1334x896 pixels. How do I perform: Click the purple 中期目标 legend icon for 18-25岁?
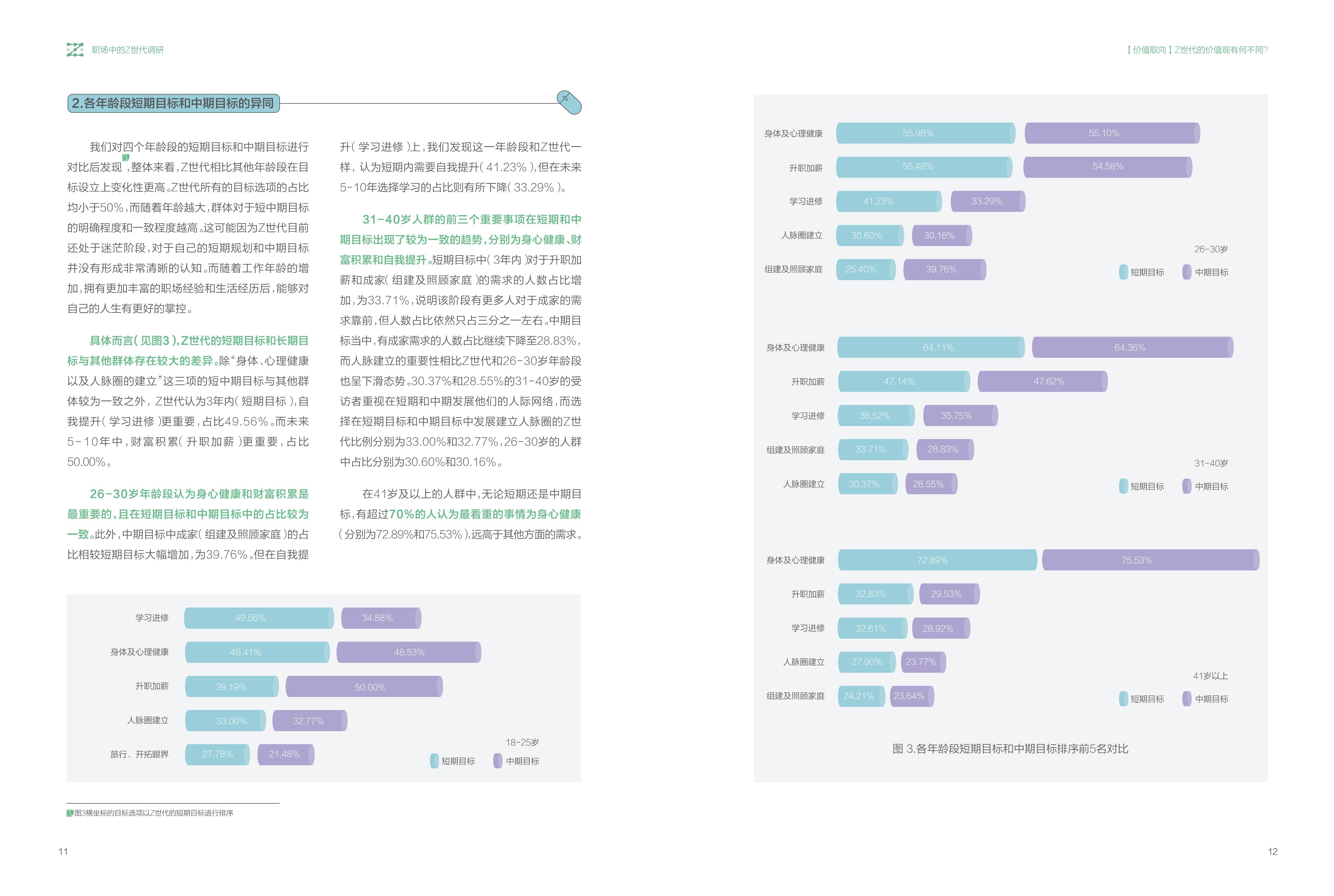498,761
